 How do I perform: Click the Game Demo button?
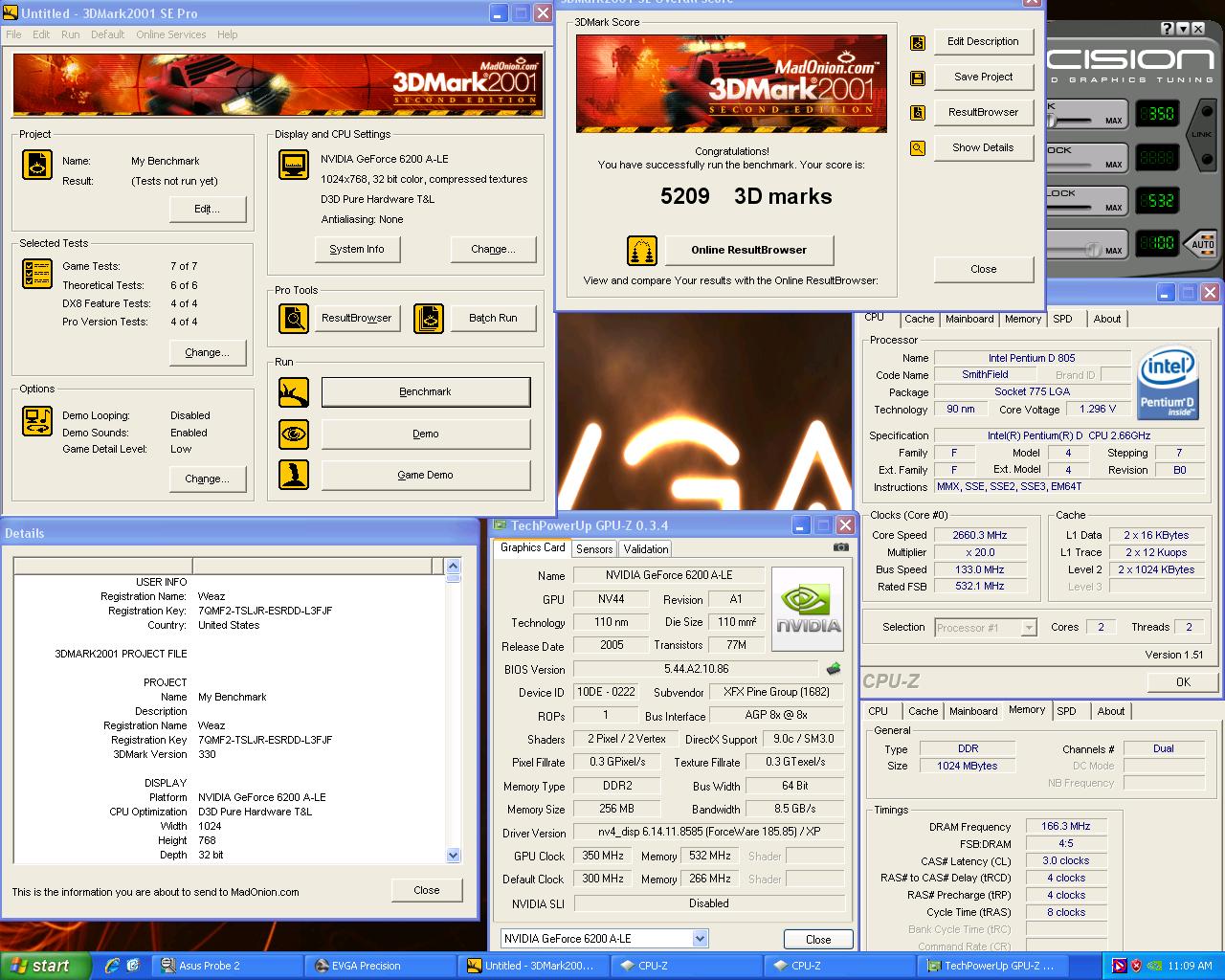point(426,475)
